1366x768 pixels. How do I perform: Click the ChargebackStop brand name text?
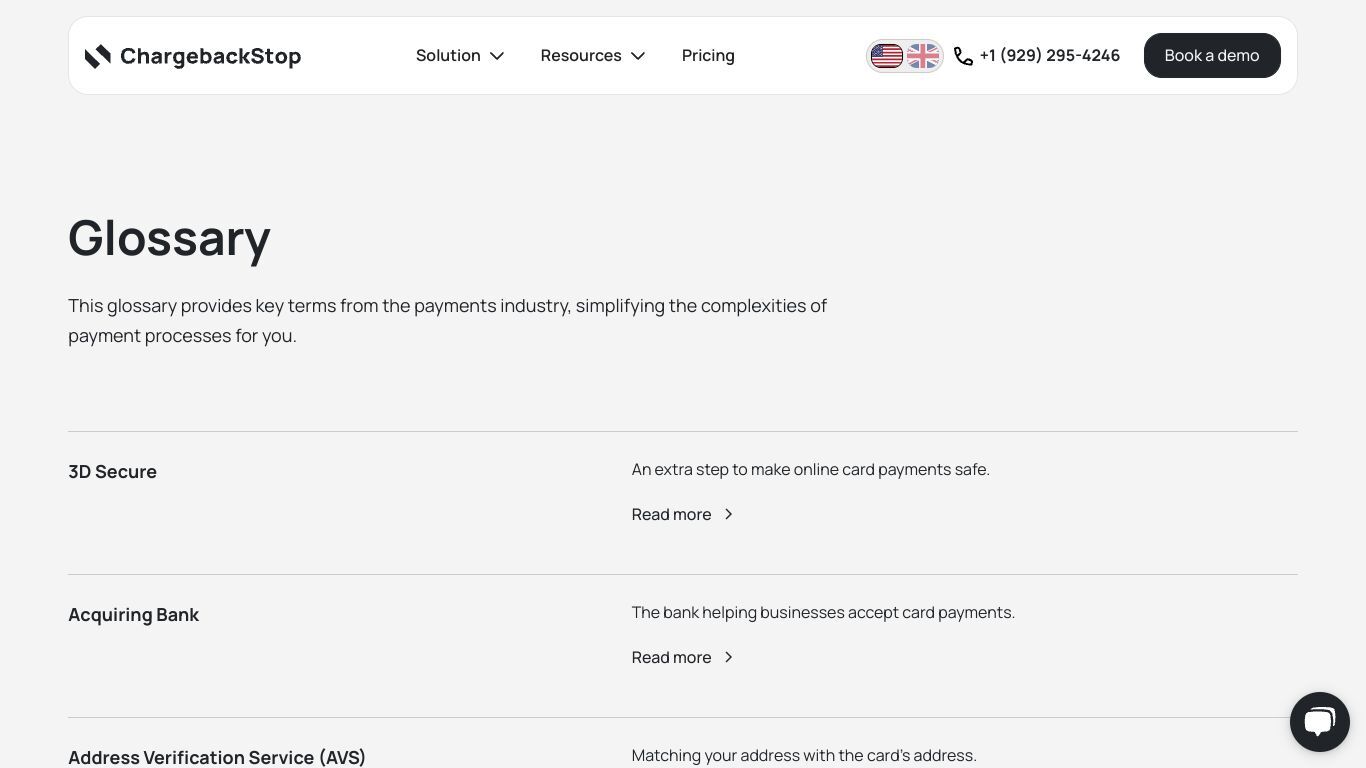[210, 56]
